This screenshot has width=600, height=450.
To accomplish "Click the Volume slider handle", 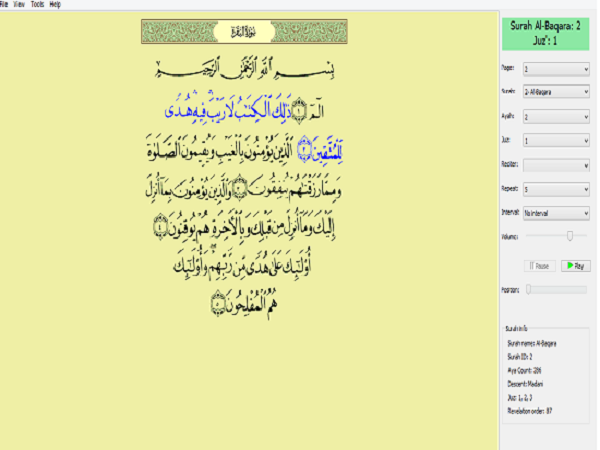I will coord(570,236).
